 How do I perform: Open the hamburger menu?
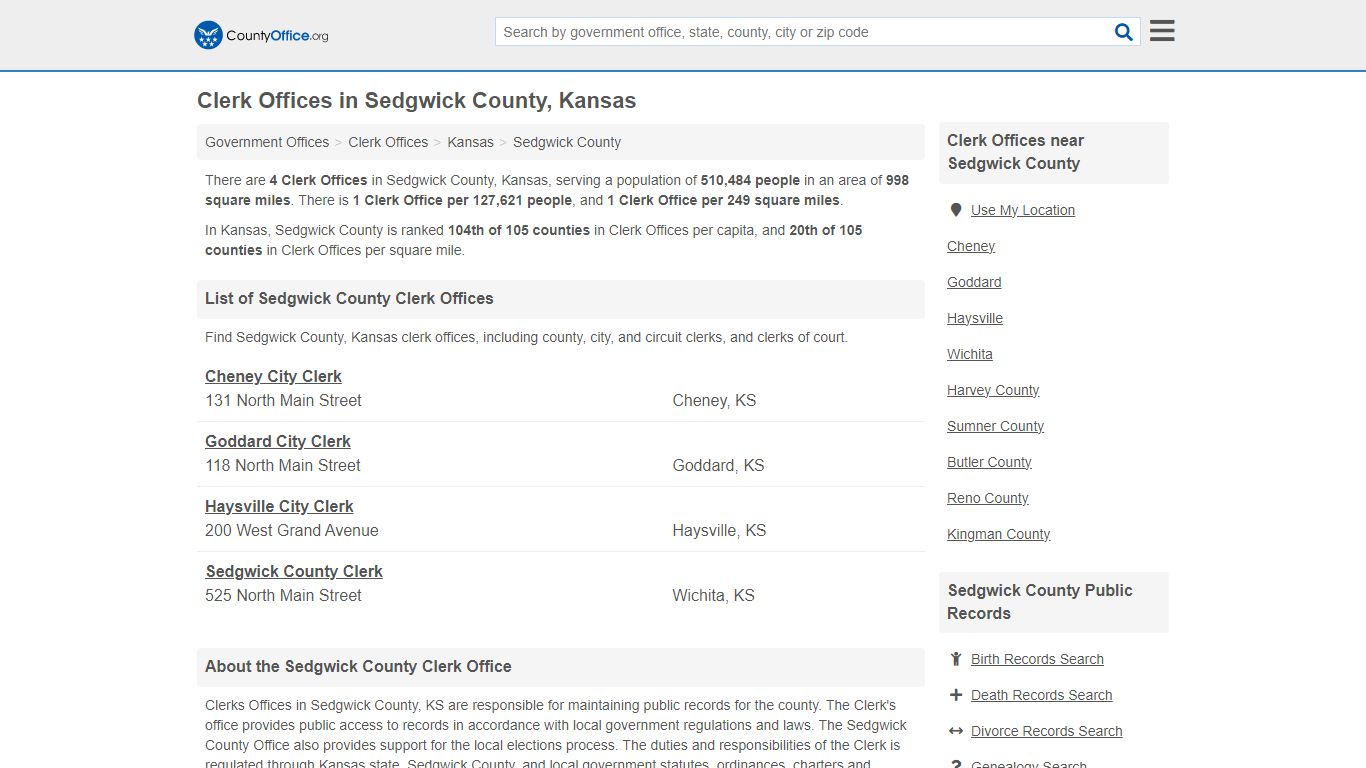point(1162,31)
